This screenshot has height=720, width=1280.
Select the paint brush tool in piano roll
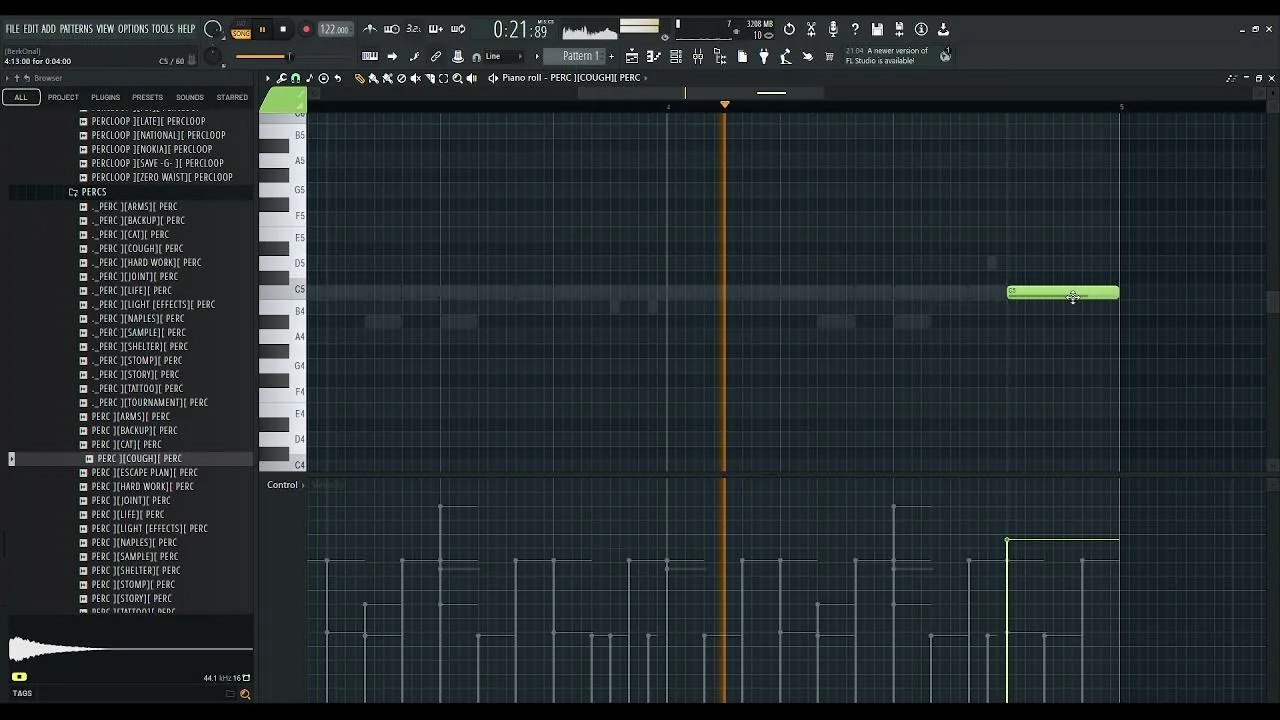pos(373,78)
